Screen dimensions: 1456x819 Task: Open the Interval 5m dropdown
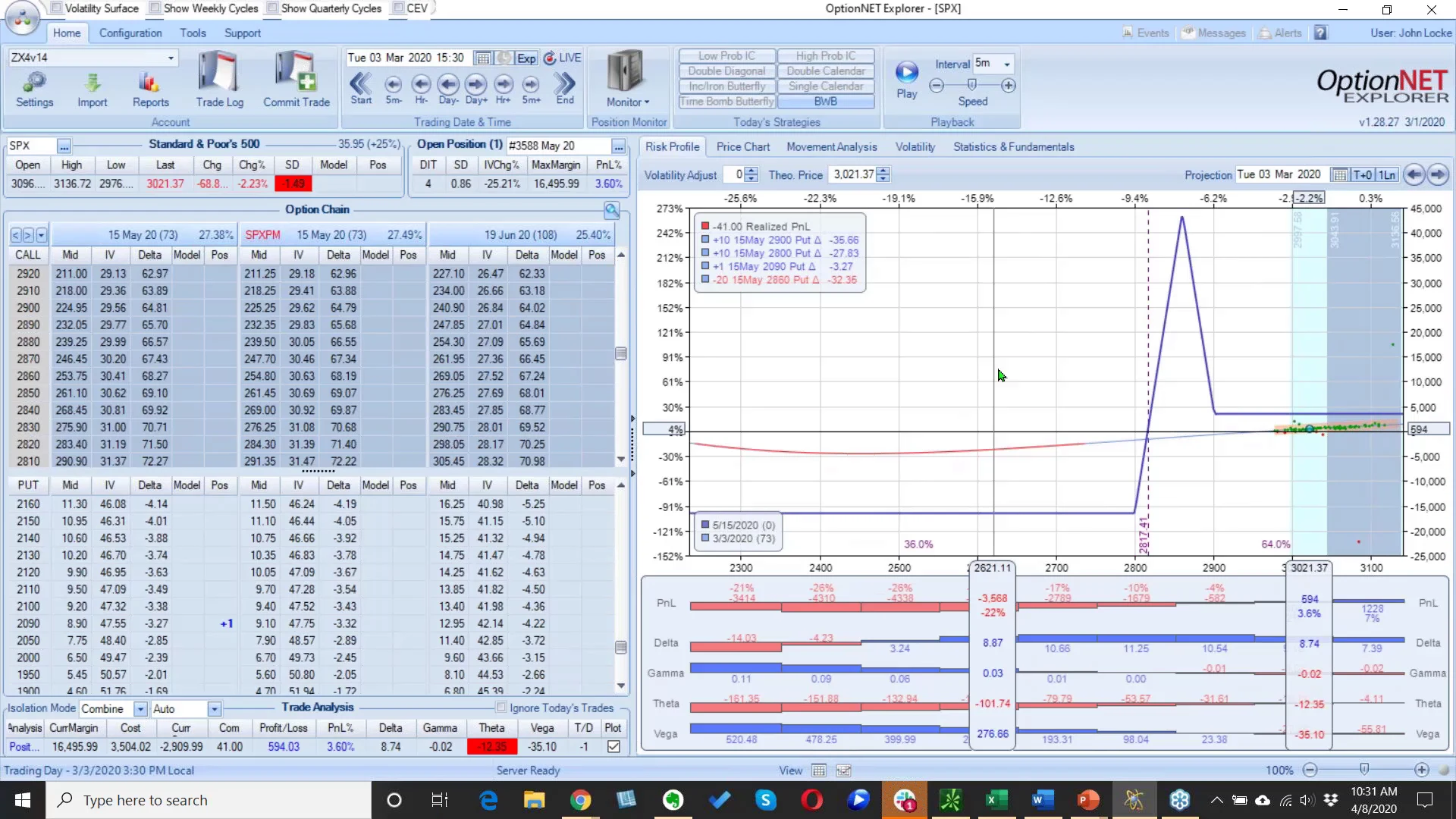pos(1007,64)
